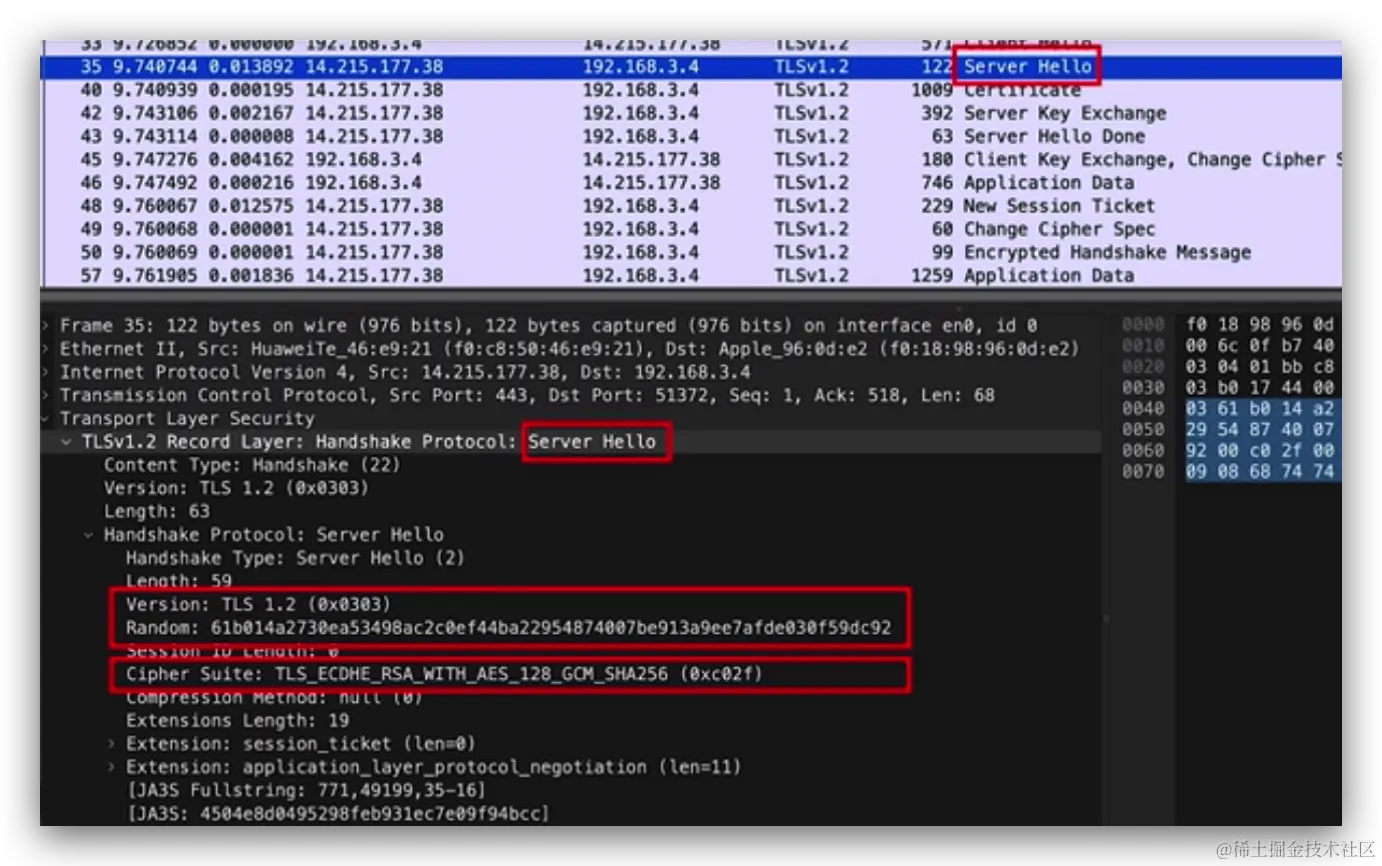This screenshot has width=1382, height=866.
Task: Select packet 46 Application Data row
Action: click(691, 182)
